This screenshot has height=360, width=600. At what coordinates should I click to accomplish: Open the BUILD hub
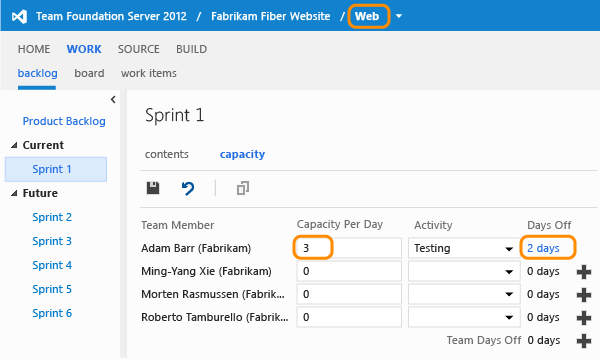click(191, 49)
